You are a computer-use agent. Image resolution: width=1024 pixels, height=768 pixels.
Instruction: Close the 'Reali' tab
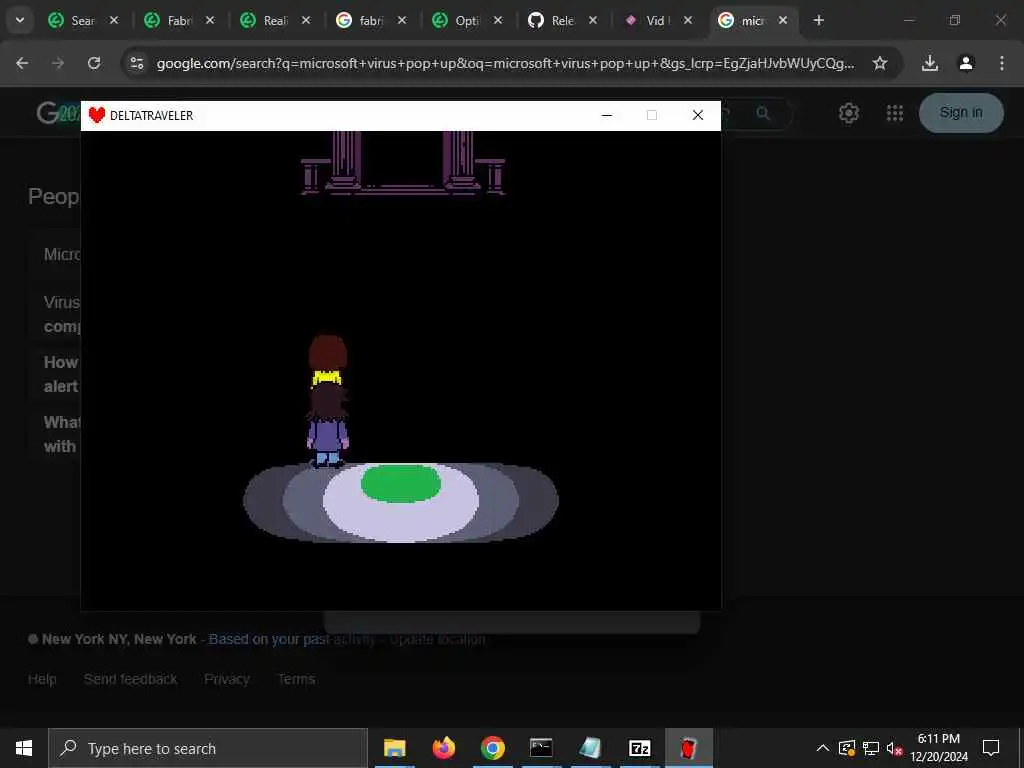[306, 20]
